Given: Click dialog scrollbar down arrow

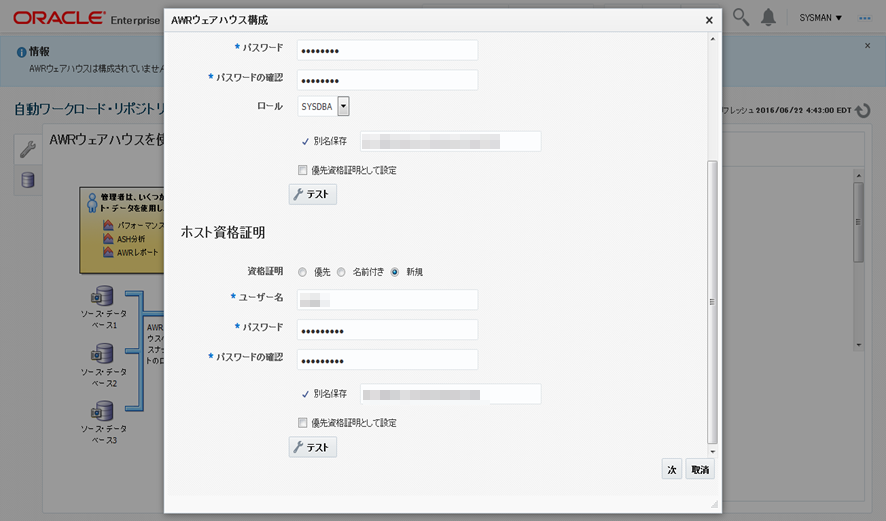Looking at the screenshot, I should (713, 451).
